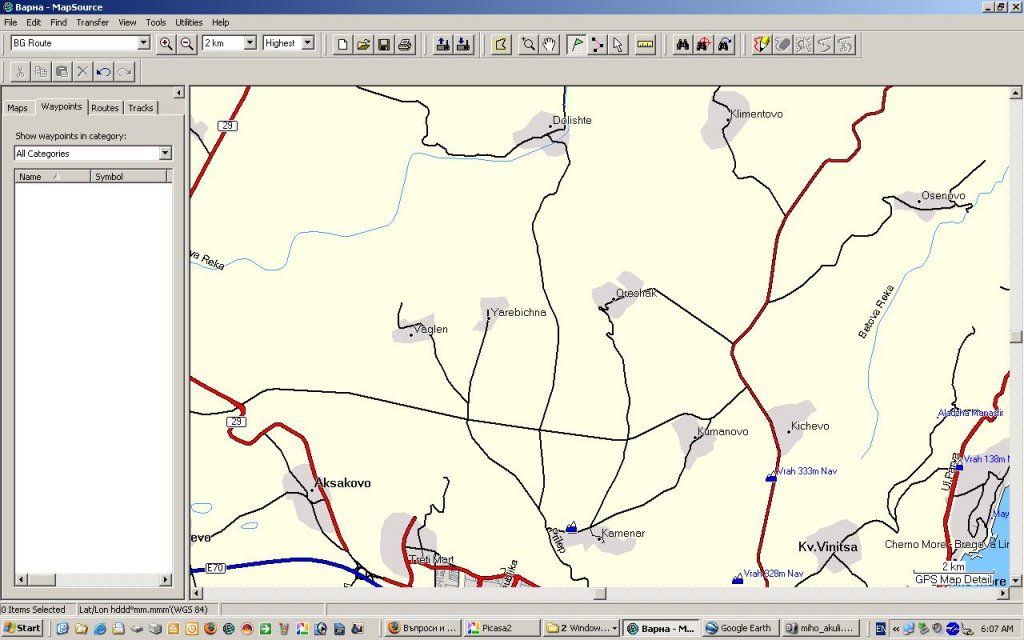Viewport: 1024px width, 640px height.
Task: Open the Find menu
Action: click(x=59, y=22)
